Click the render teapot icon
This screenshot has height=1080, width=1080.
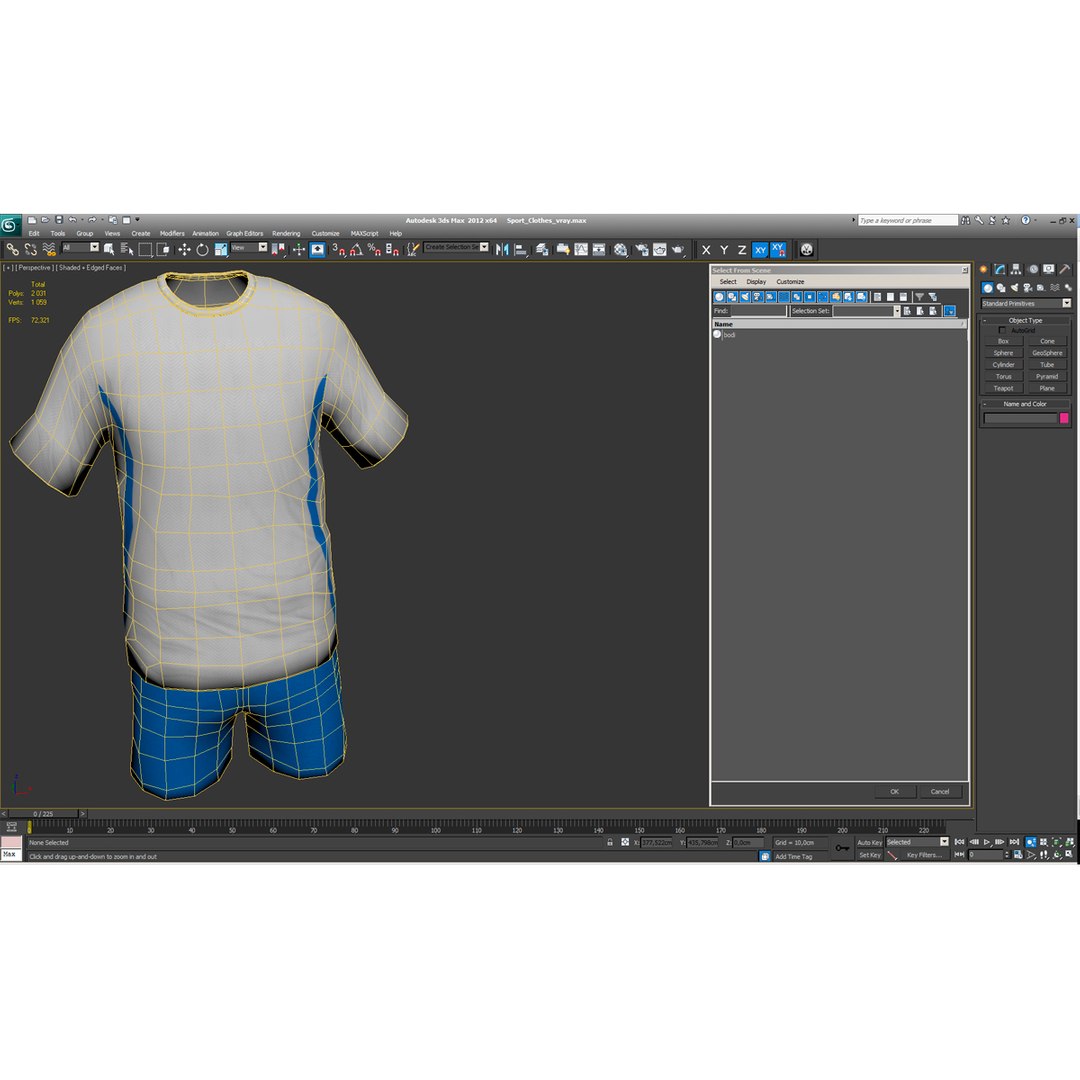coord(678,249)
